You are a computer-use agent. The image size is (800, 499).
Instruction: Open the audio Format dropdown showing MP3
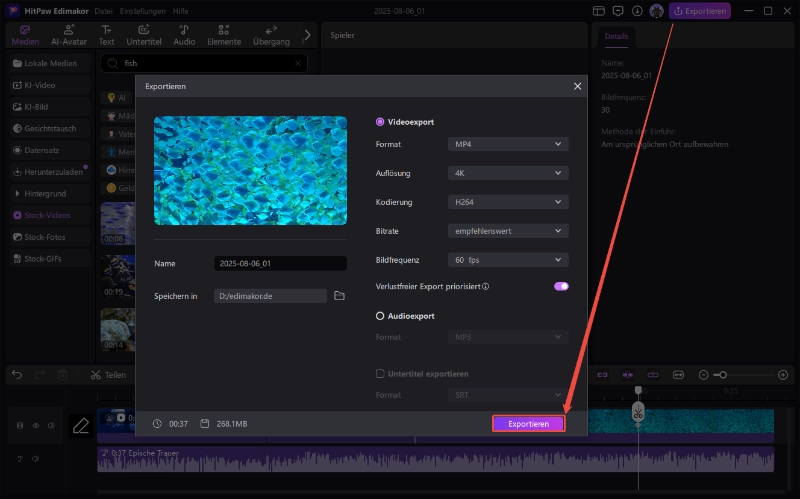508,337
